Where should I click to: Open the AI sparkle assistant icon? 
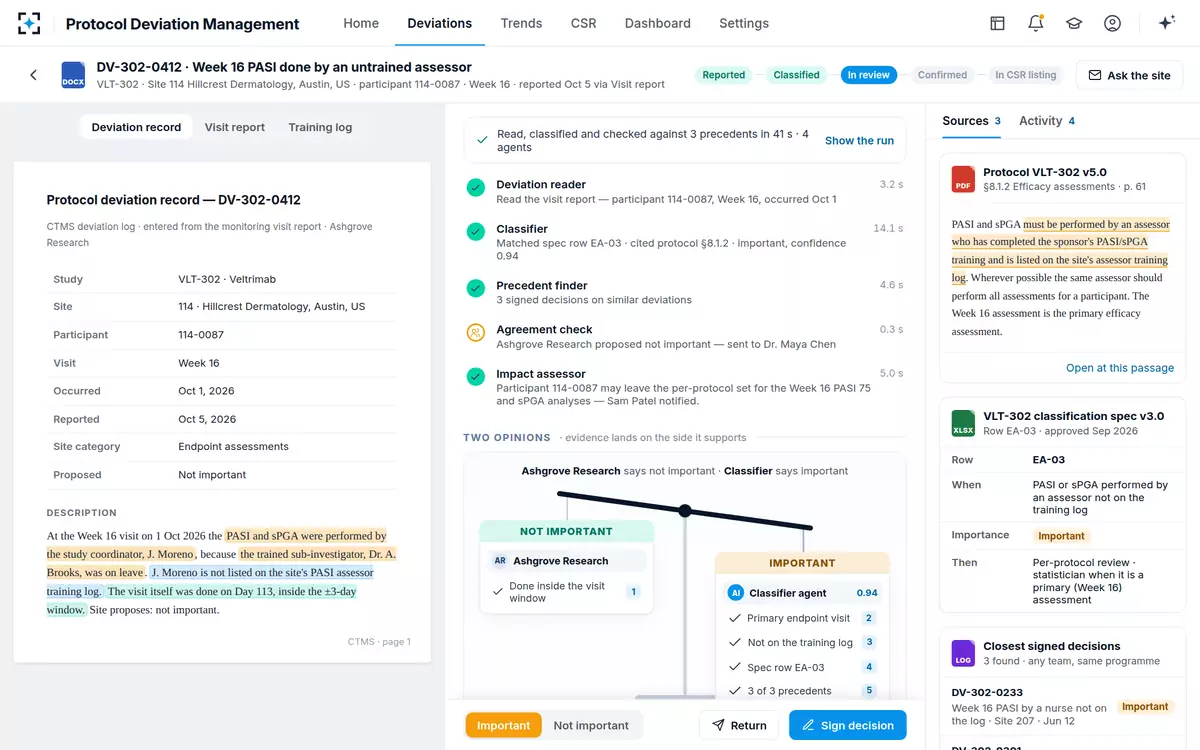(x=1166, y=23)
